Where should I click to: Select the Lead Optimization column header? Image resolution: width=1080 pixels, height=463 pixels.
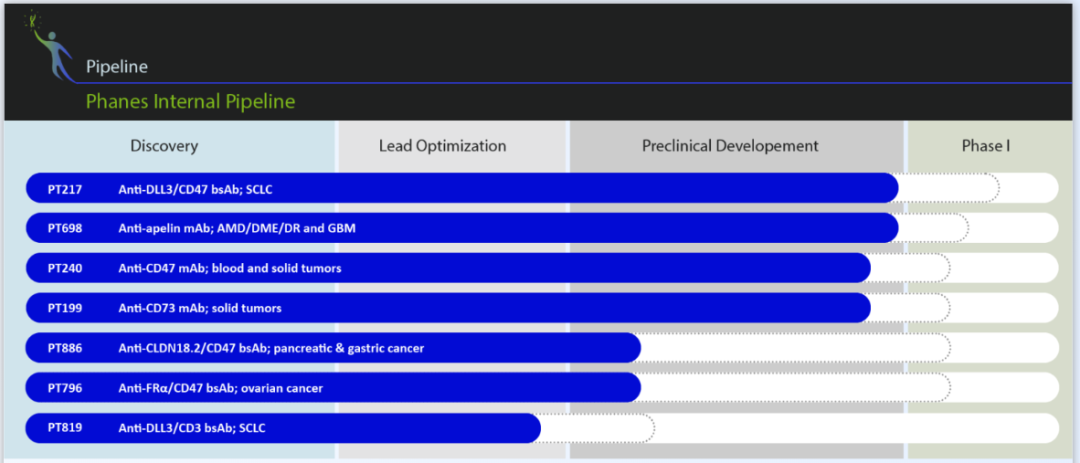[442, 146]
